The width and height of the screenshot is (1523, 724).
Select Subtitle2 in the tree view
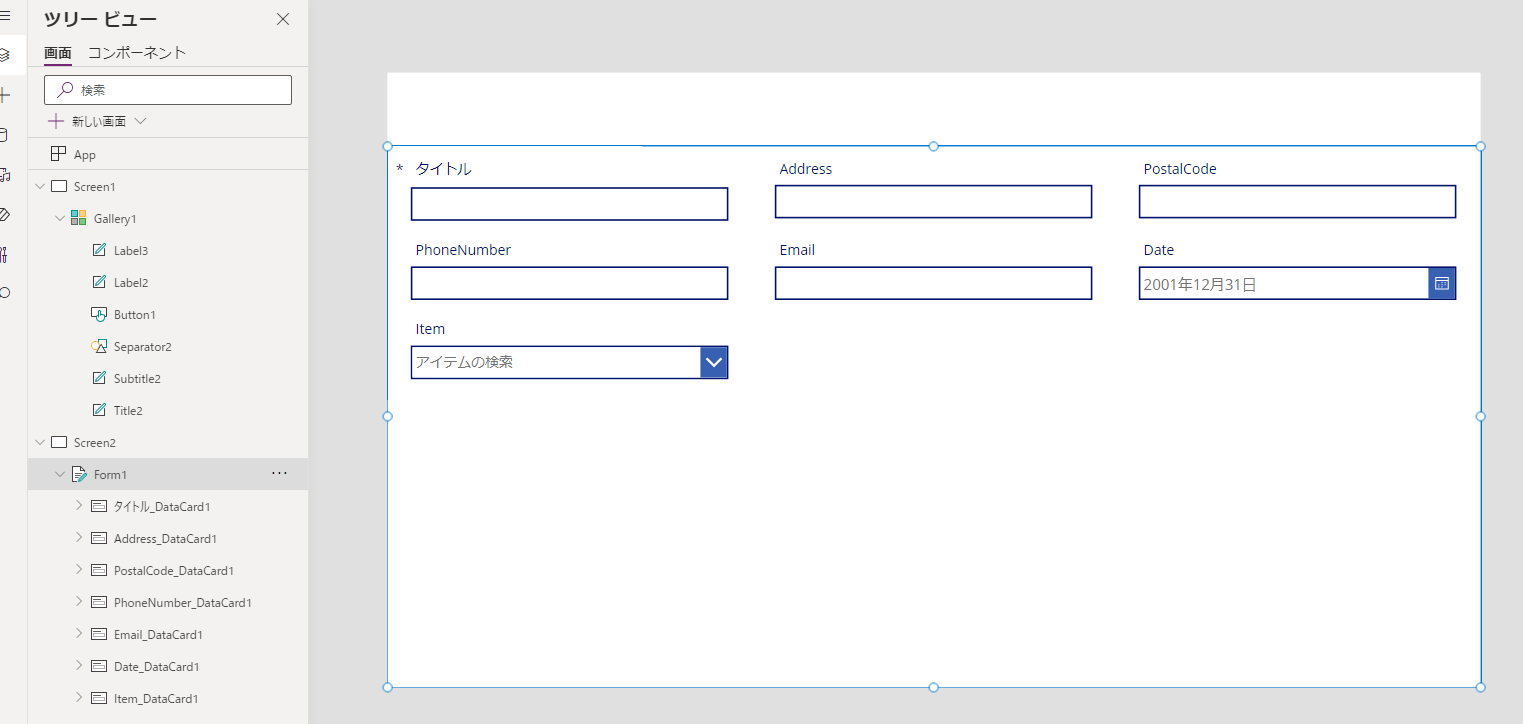(137, 379)
